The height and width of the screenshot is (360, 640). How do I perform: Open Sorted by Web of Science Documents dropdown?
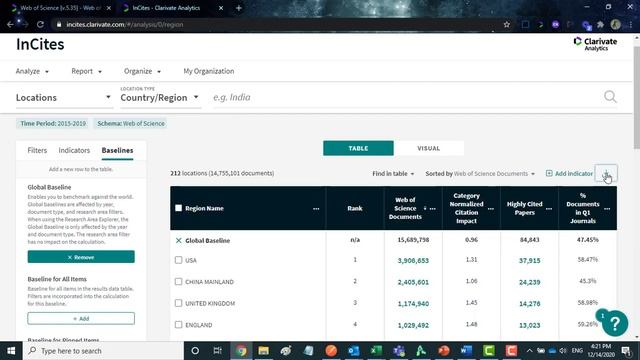[x=480, y=174]
